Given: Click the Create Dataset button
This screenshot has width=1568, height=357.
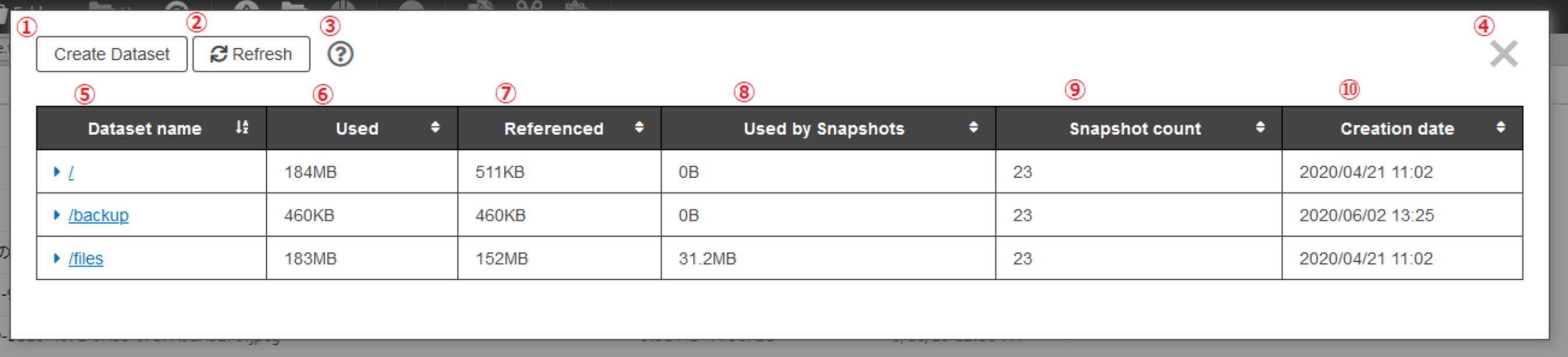Looking at the screenshot, I should [112, 54].
